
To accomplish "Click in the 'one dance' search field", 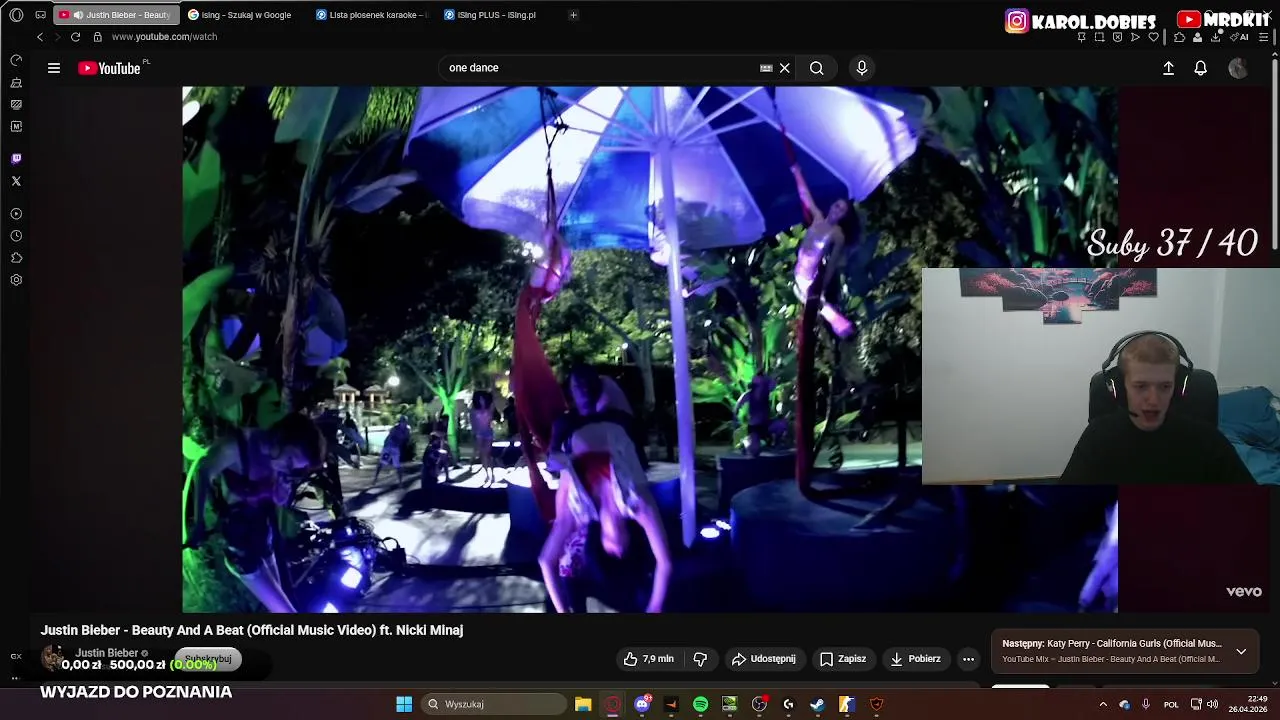I will pyautogui.click(x=600, y=68).
